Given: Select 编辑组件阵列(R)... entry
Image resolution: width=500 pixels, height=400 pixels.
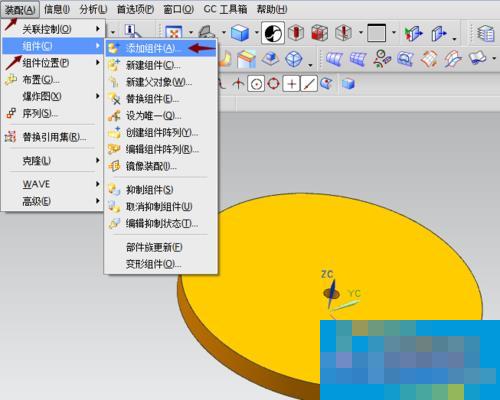Looking at the screenshot, I should 161,149.
